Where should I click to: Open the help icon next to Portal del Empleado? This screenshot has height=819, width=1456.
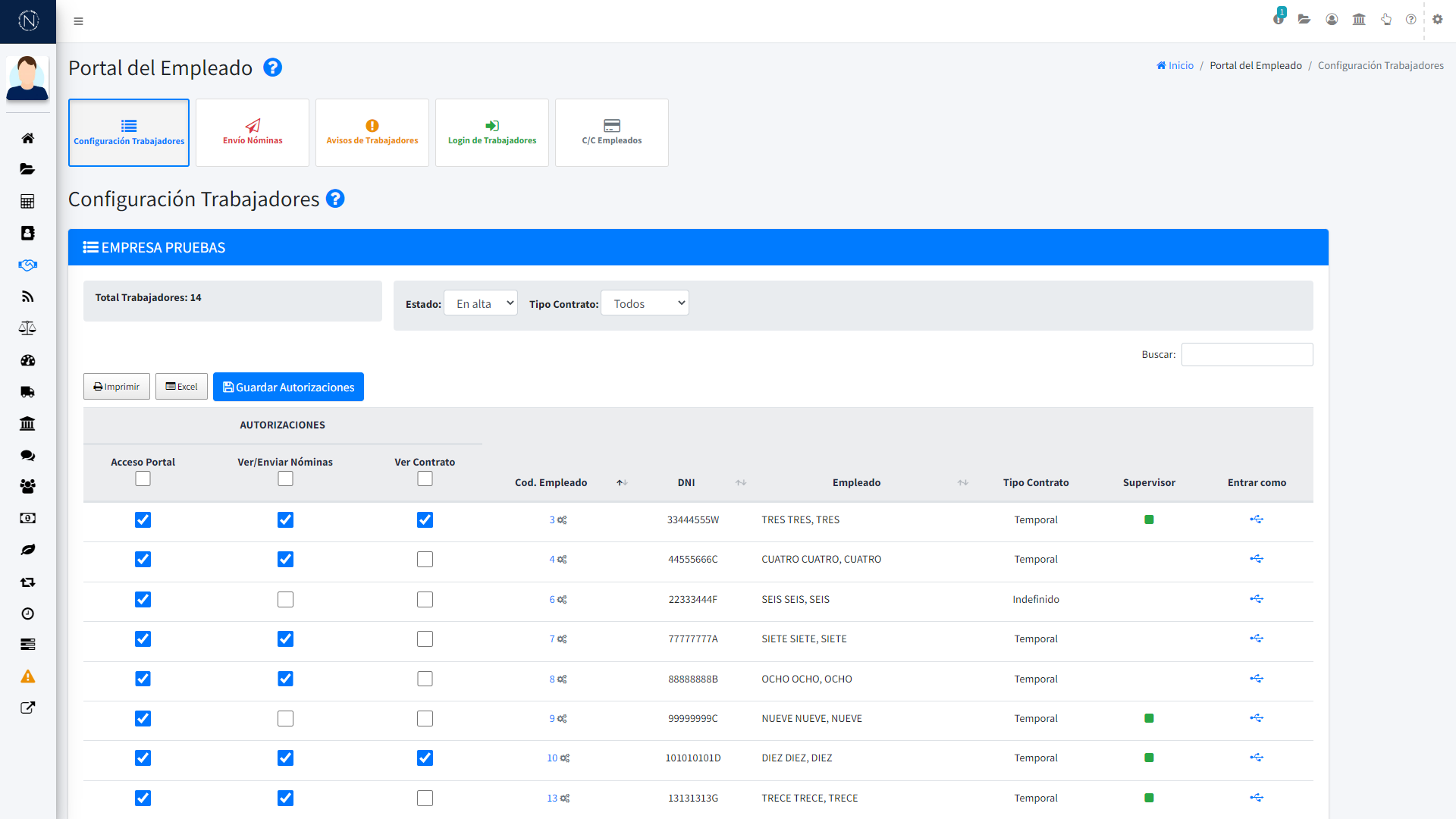click(x=272, y=67)
